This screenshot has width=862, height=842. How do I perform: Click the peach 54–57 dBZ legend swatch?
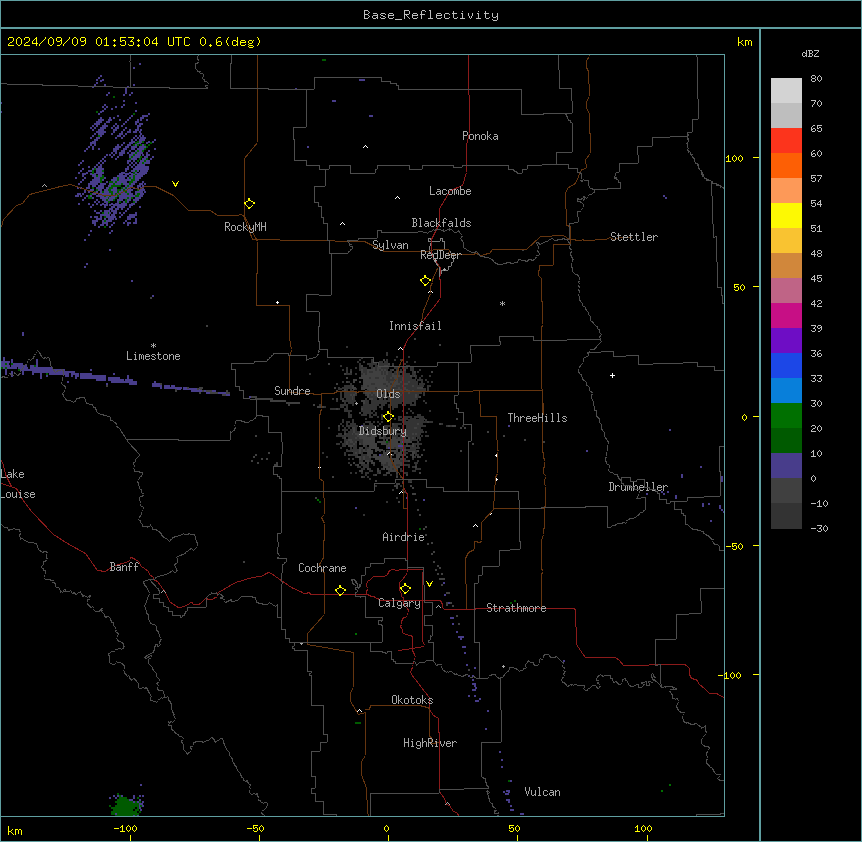pyautogui.click(x=786, y=191)
